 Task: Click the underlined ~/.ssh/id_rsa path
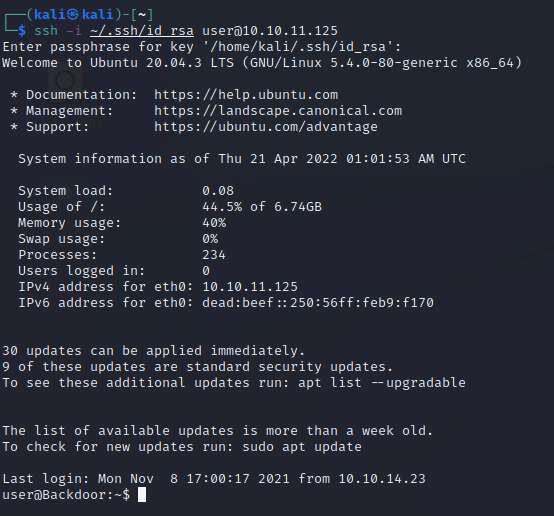pyautogui.click(x=142, y=31)
